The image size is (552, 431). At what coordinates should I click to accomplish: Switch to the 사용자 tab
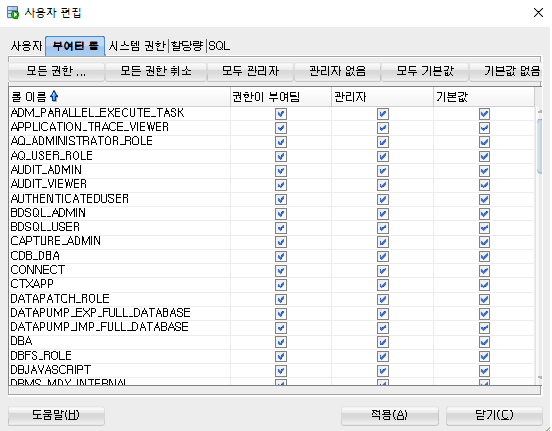[26, 46]
